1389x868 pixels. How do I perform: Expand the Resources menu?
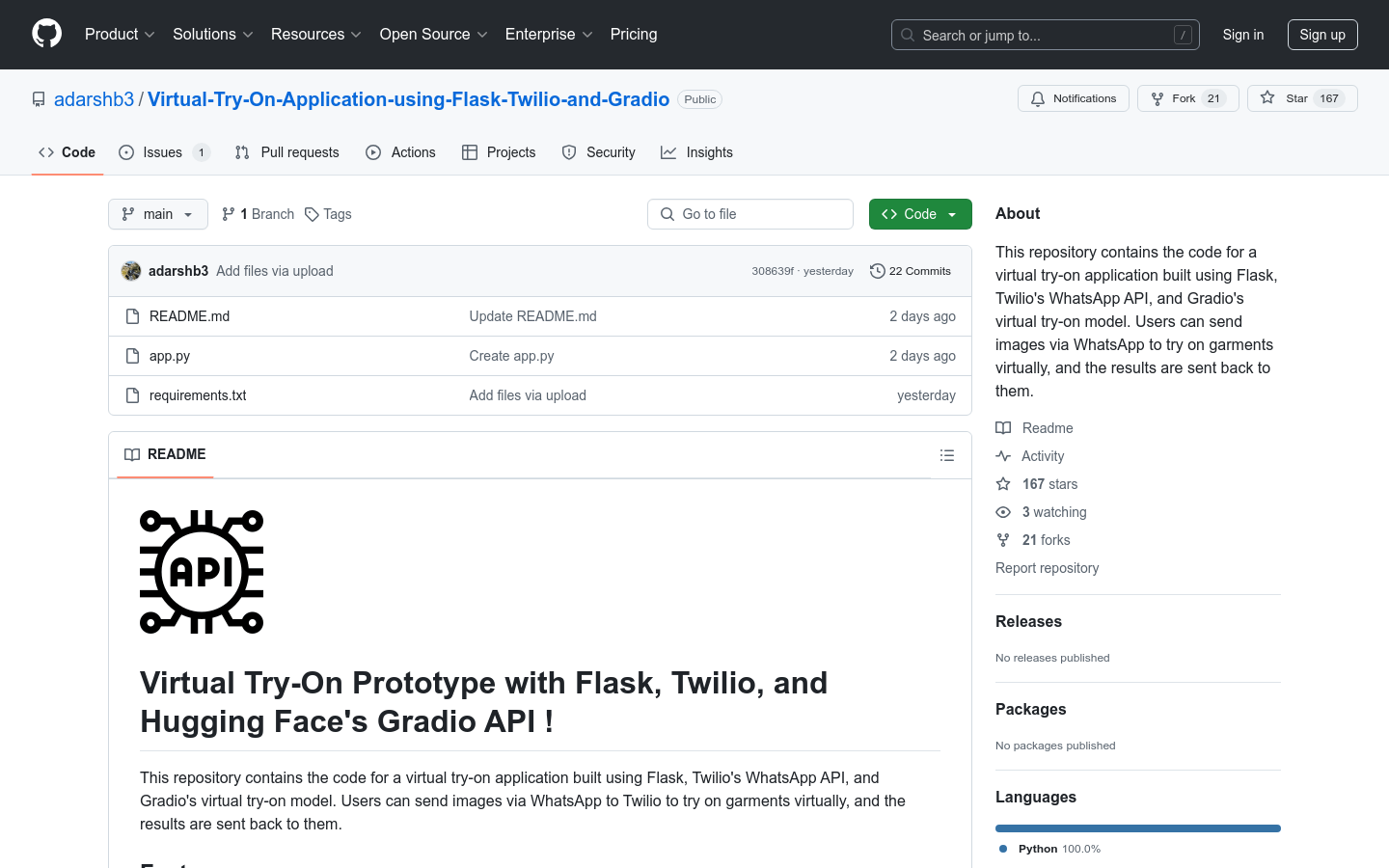(x=316, y=35)
